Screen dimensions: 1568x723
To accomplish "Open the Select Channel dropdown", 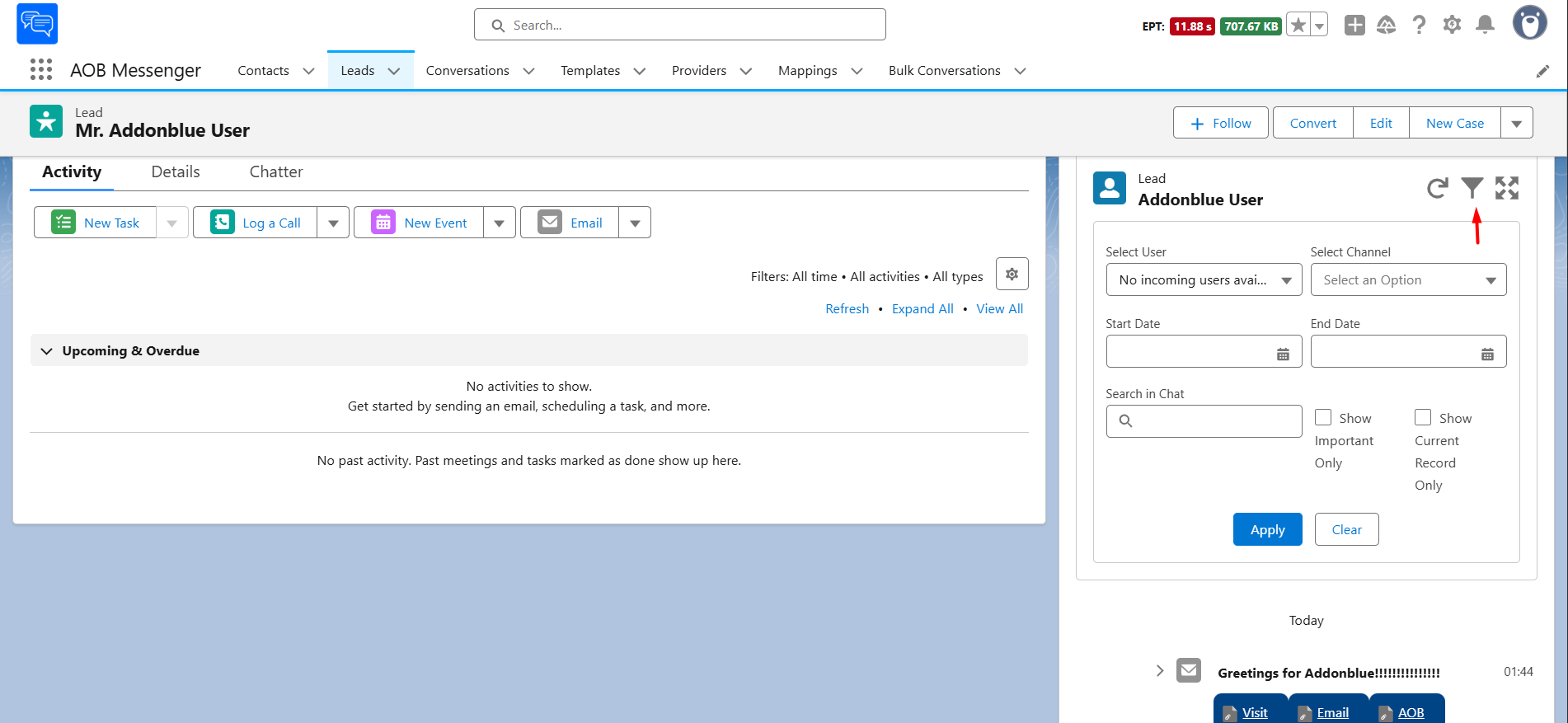I will point(1408,279).
